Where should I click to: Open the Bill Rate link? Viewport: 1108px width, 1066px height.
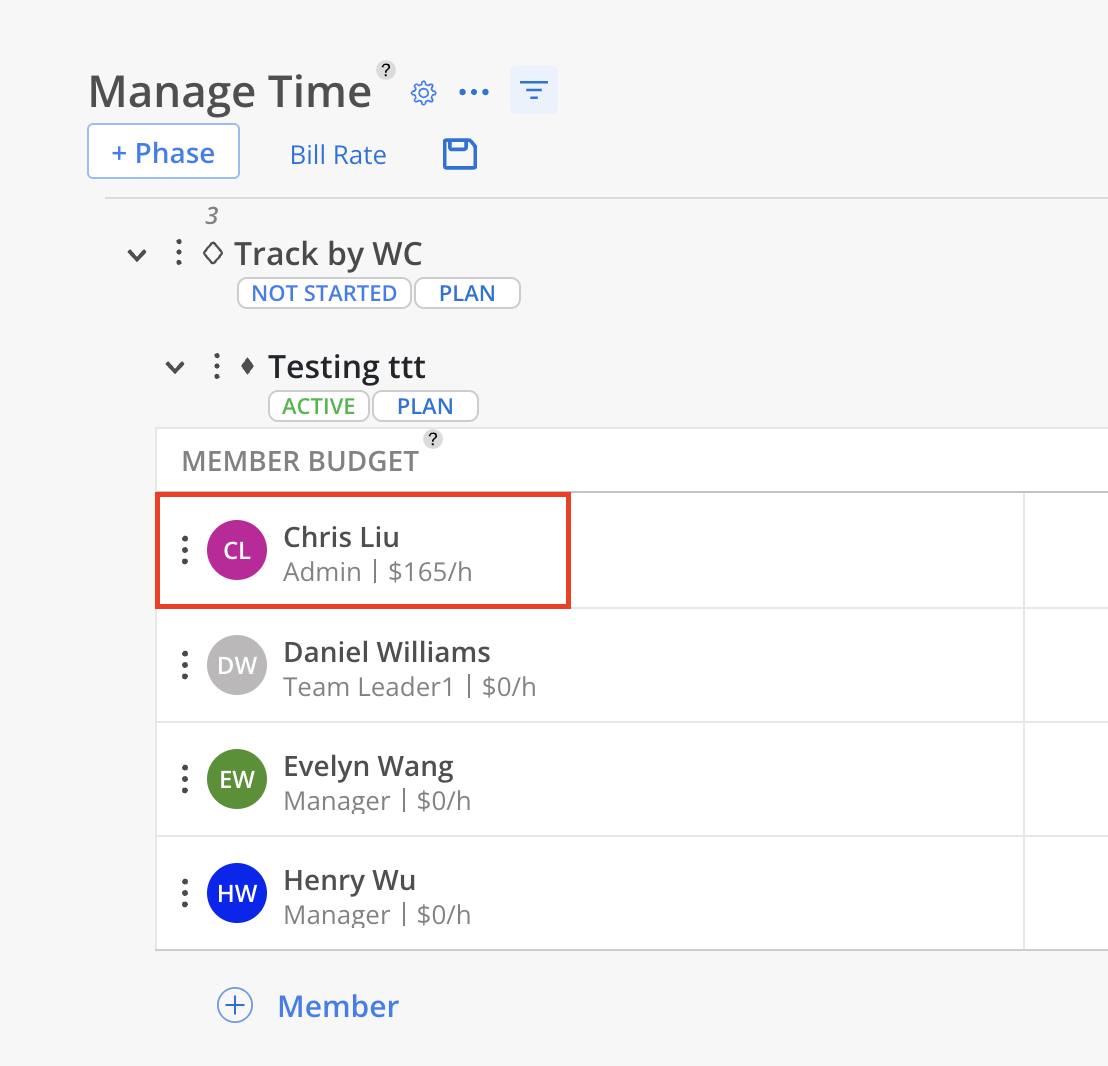338,155
